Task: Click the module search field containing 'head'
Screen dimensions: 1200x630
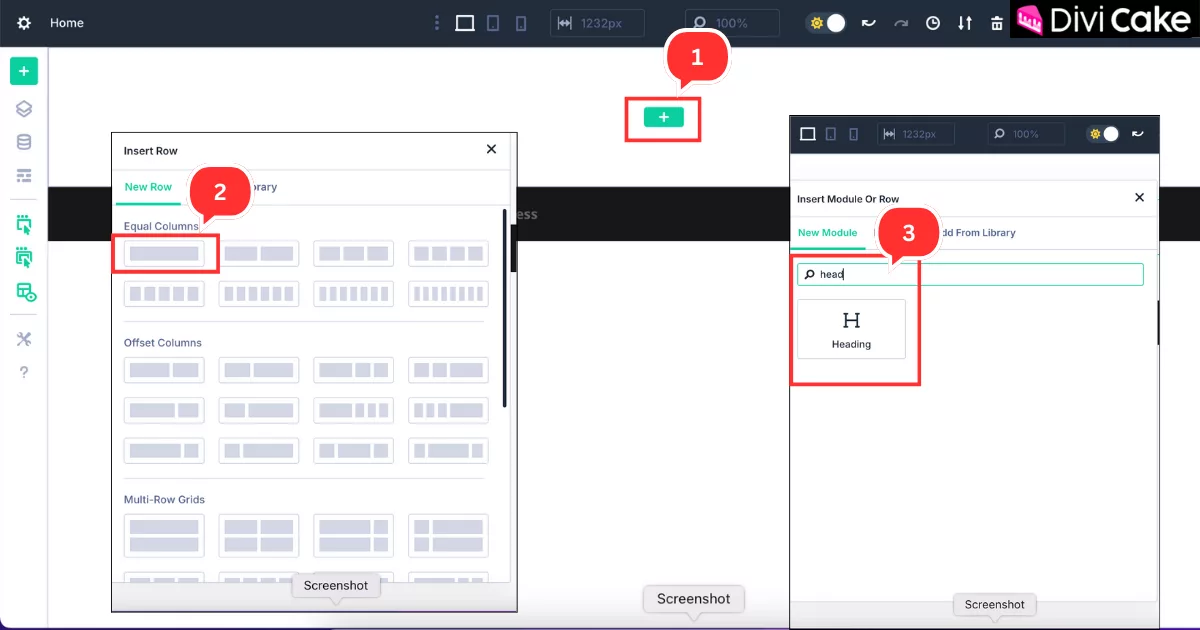Action: coord(970,274)
